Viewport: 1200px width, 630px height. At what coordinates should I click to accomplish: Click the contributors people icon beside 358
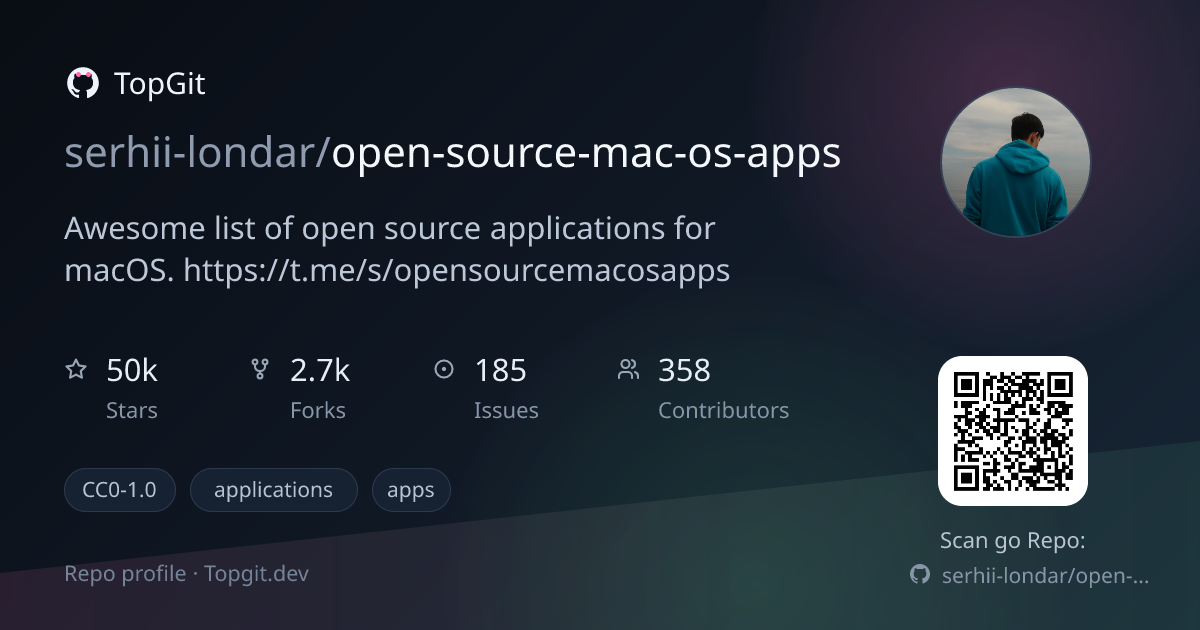[x=628, y=370]
